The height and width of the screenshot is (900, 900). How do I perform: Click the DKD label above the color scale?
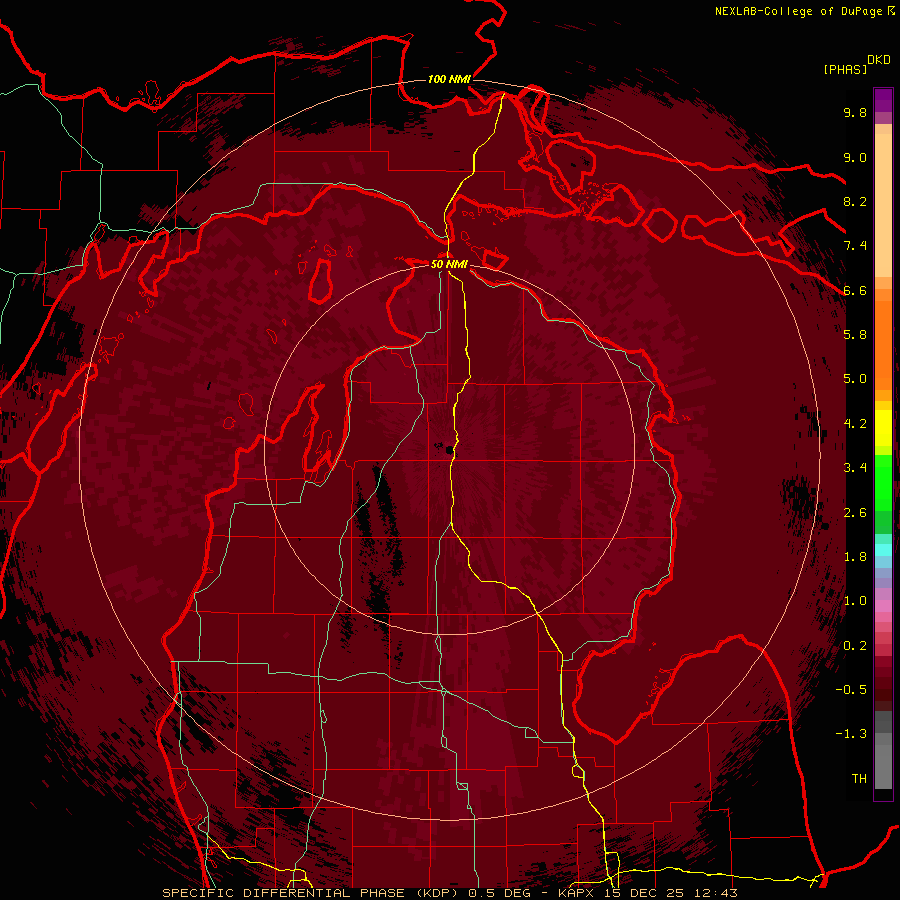coord(879,60)
